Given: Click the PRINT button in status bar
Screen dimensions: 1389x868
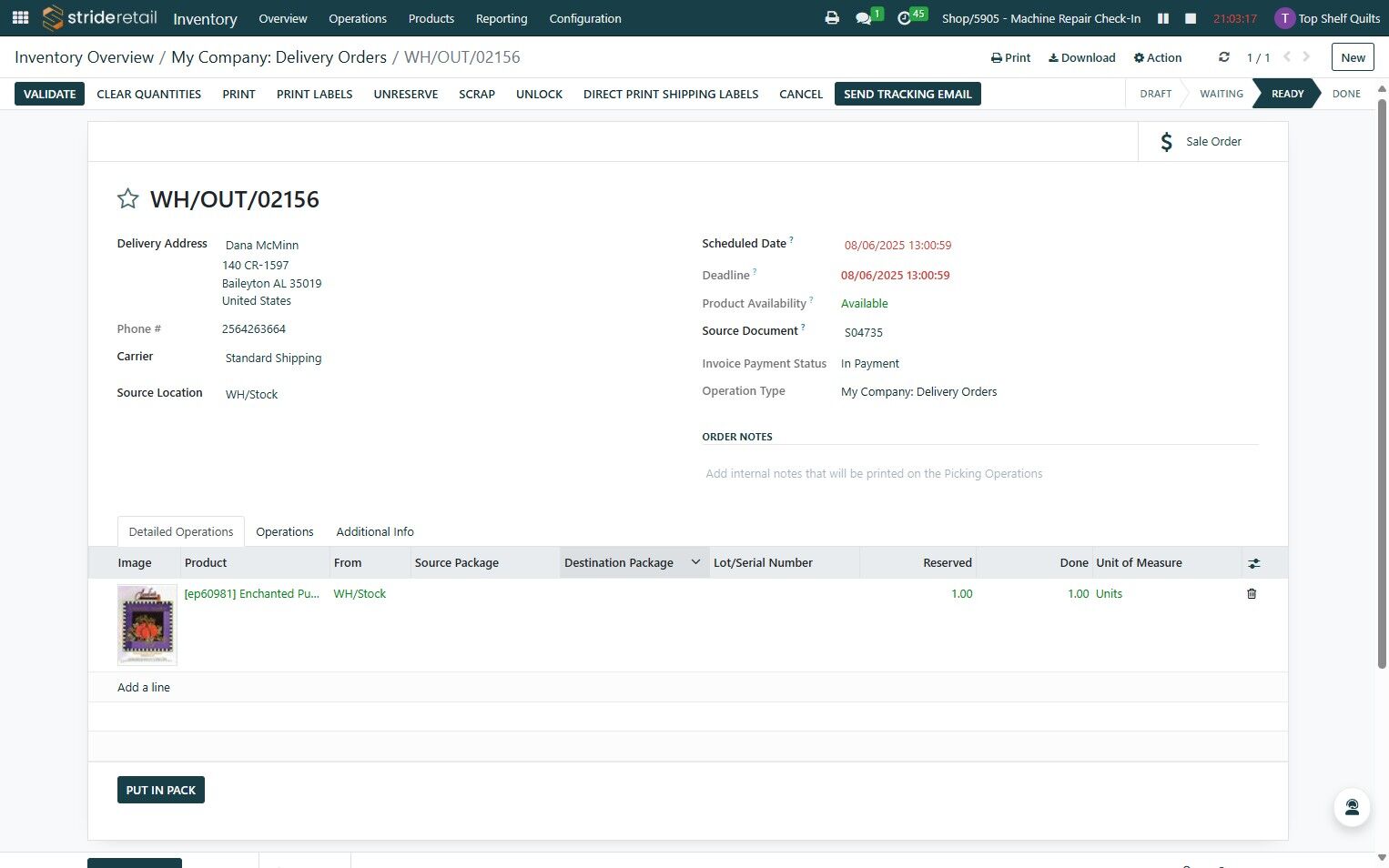Looking at the screenshot, I should click(238, 94).
